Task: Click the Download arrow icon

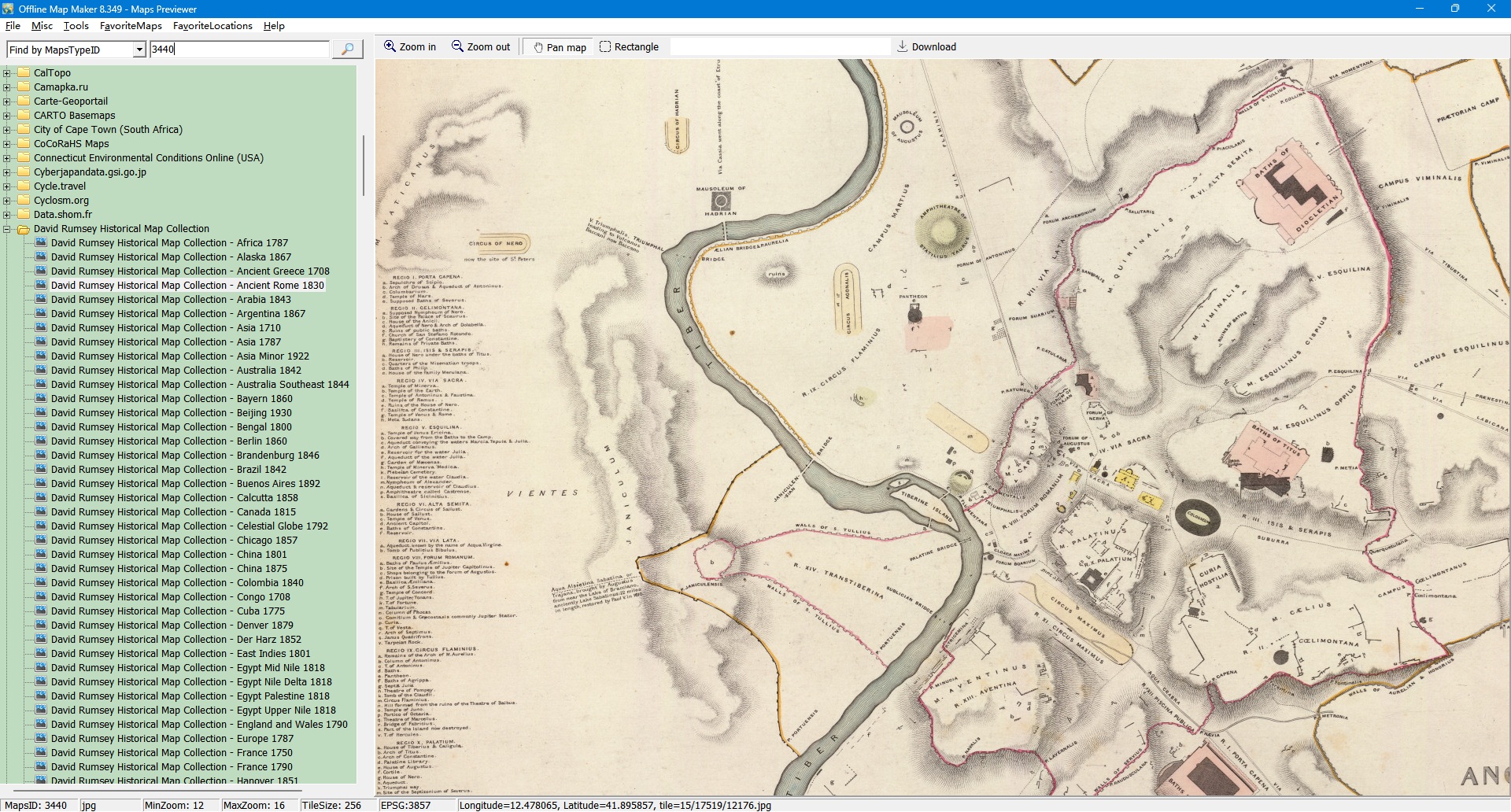Action: [902, 46]
